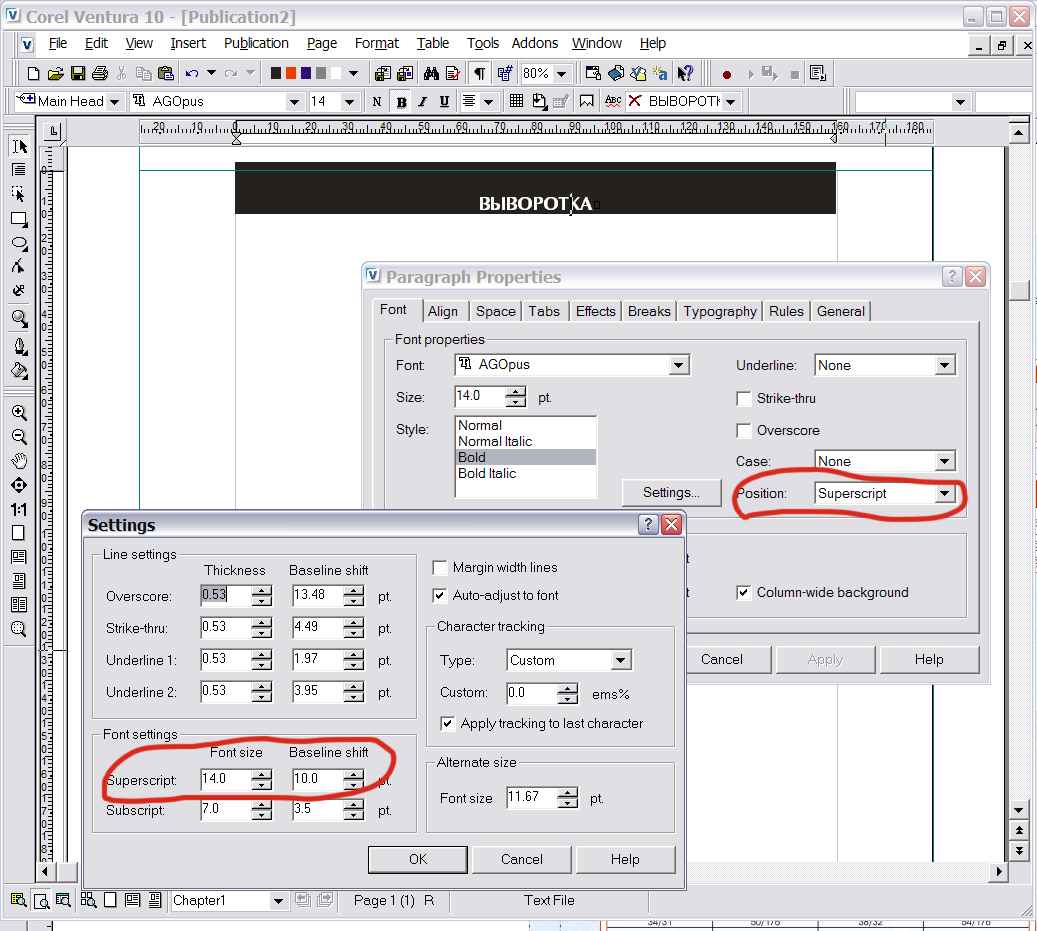Viewport: 1037px width, 931px height.
Task: Apply italic with the I toolbar button
Action: click(422, 101)
